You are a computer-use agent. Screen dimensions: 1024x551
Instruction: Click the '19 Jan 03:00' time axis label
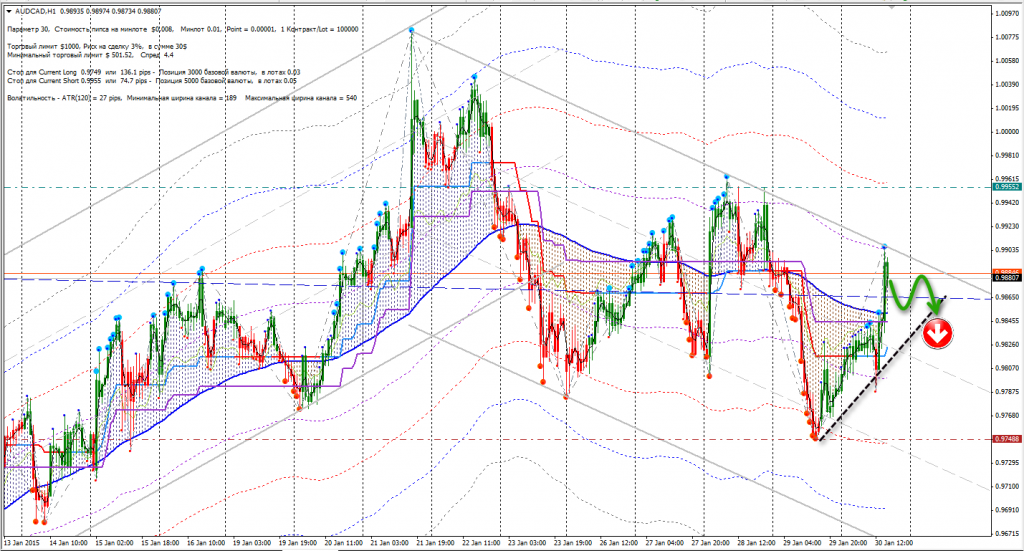click(x=252, y=543)
